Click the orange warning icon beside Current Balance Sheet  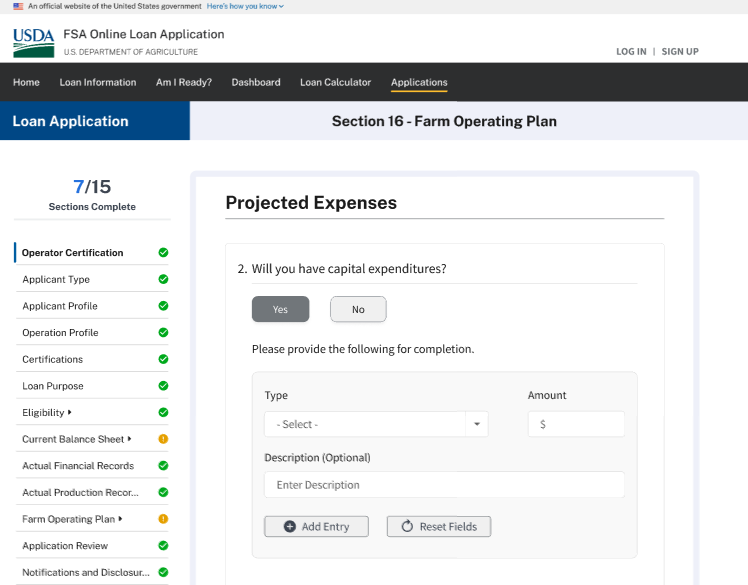click(163, 439)
